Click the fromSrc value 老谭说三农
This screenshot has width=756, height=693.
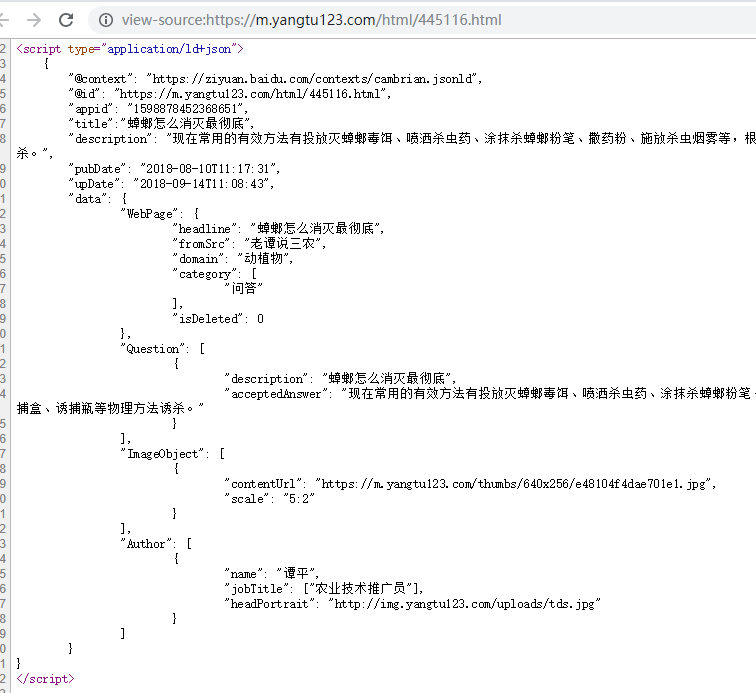pos(282,244)
